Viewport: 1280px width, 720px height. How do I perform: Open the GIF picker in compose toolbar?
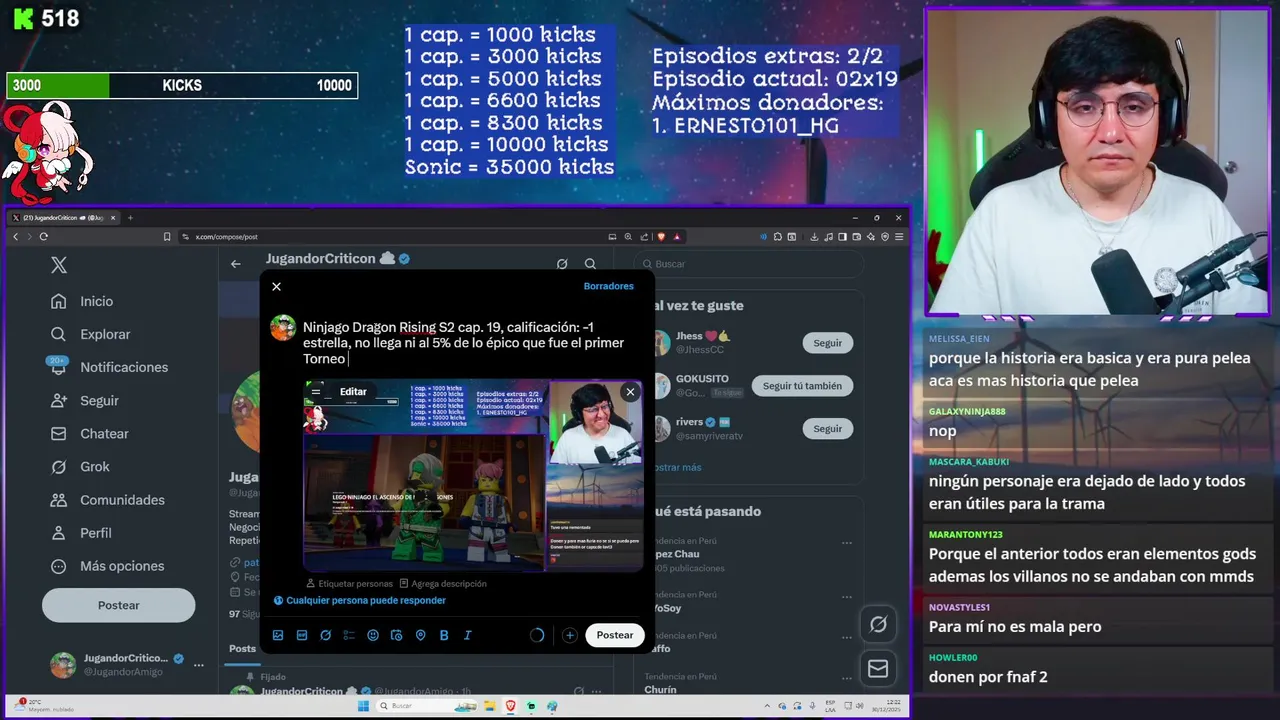[302, 635]
